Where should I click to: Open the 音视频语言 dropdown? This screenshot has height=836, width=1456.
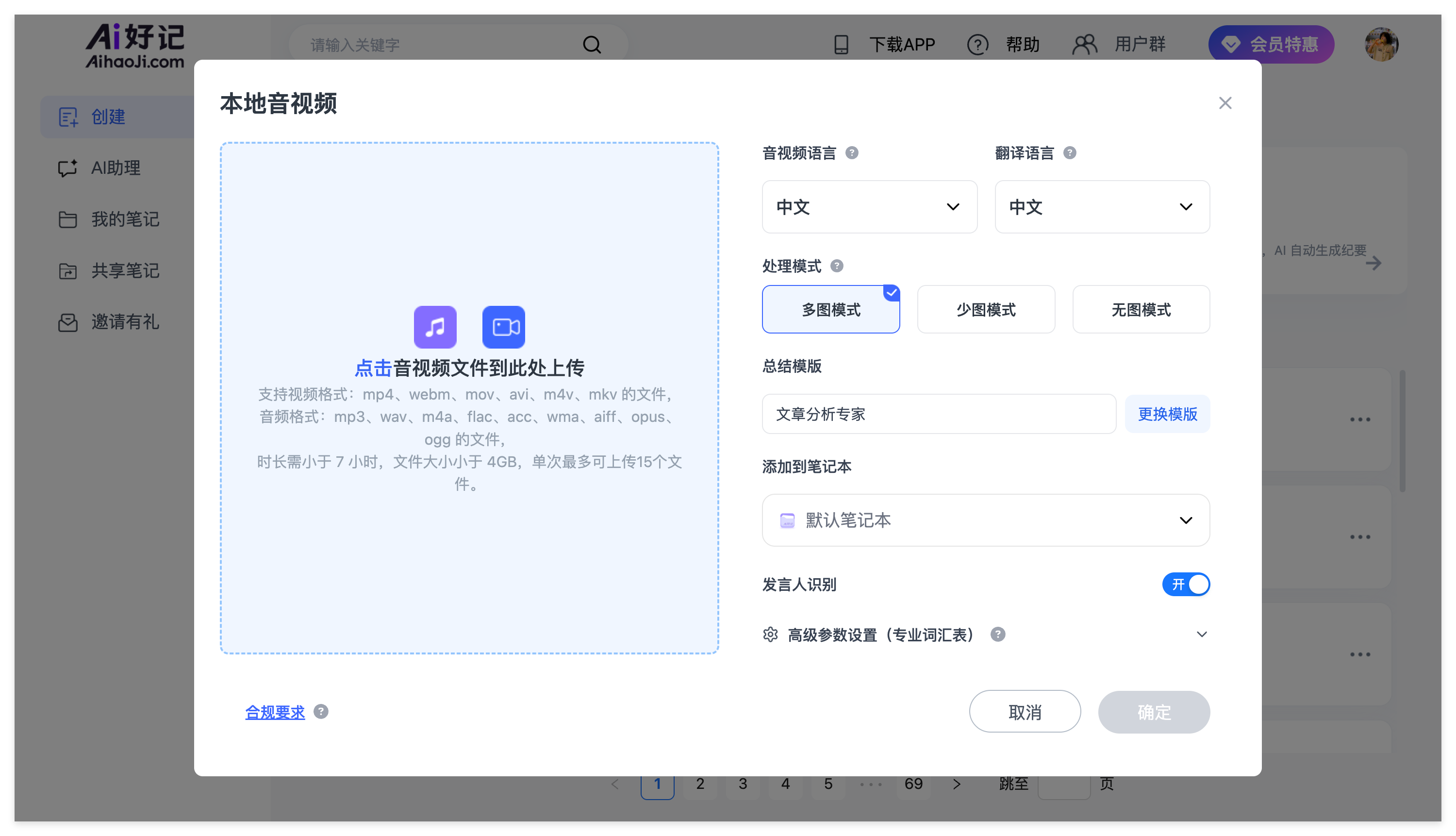[869, 207]
